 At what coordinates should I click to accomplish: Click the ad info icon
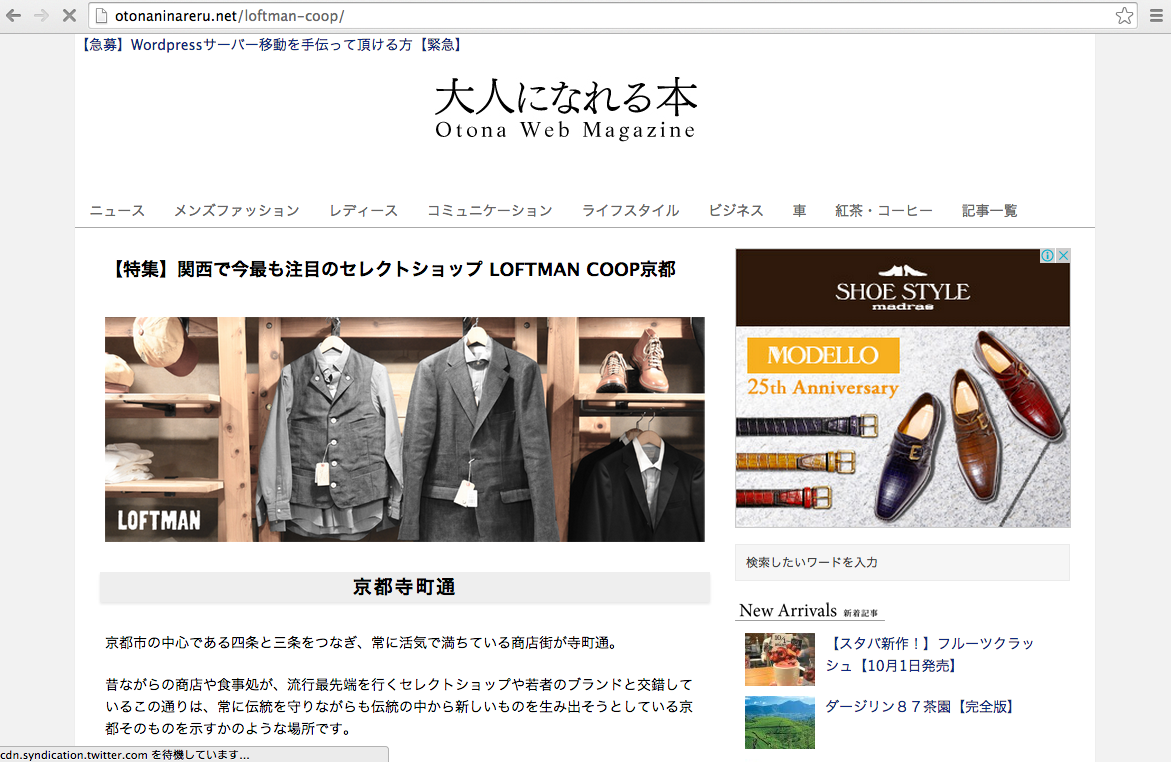click(1047, 256)
